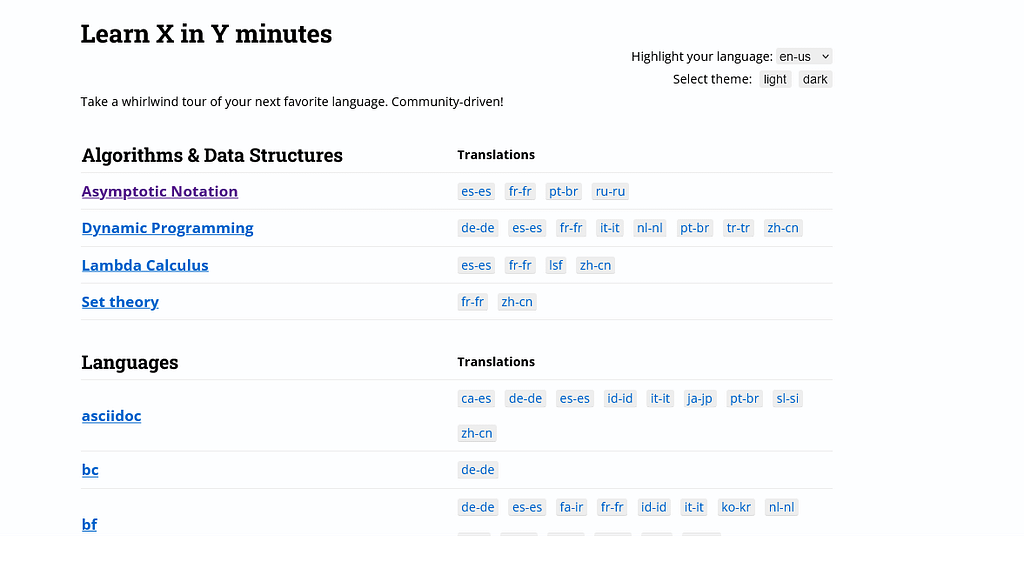Viewport: 1024px width, 575px height.
Task: Select fa-ir translation for bf
Action: pyautogui.click(x=571, y=507)
